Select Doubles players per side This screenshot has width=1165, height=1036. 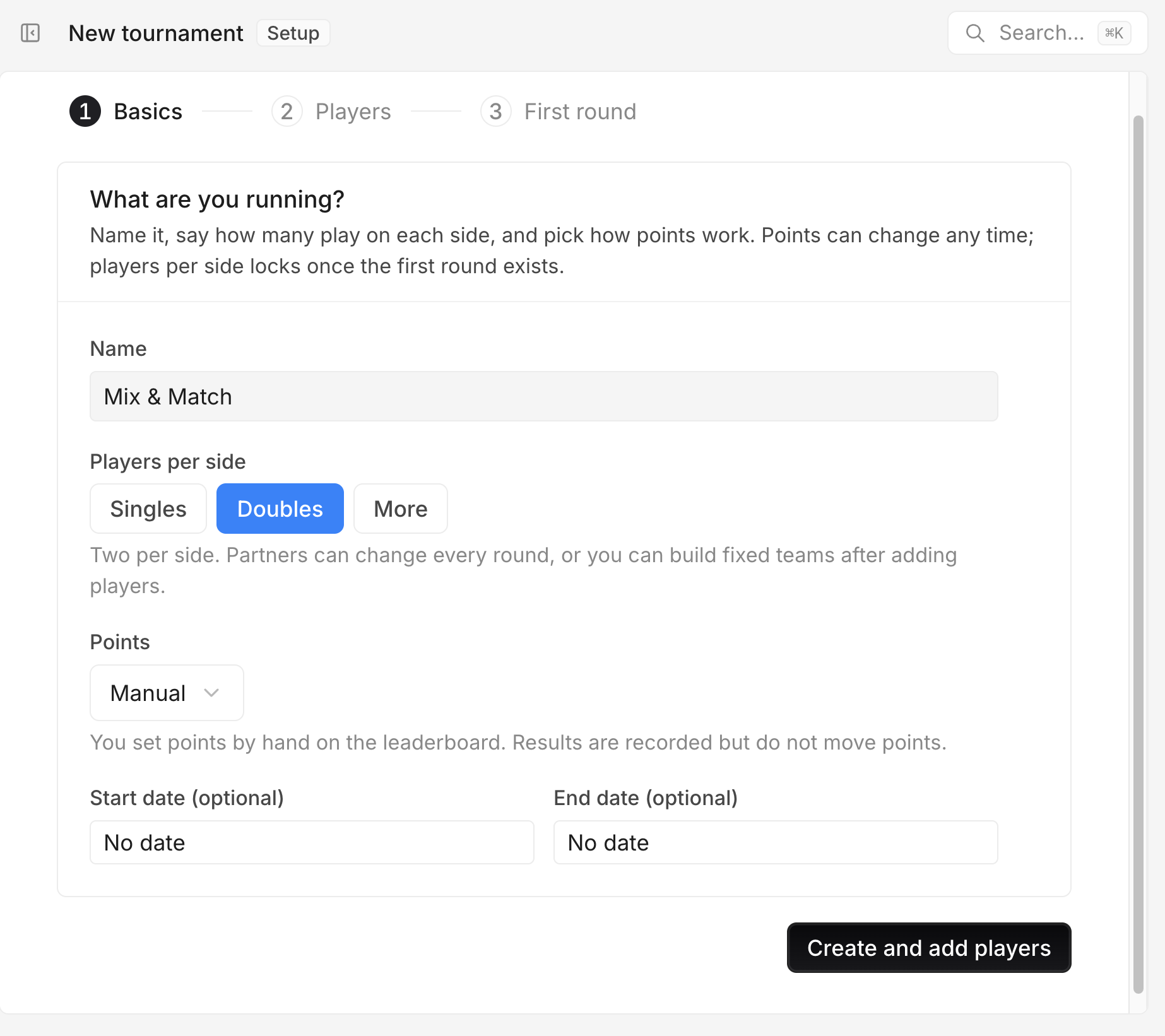280,509
